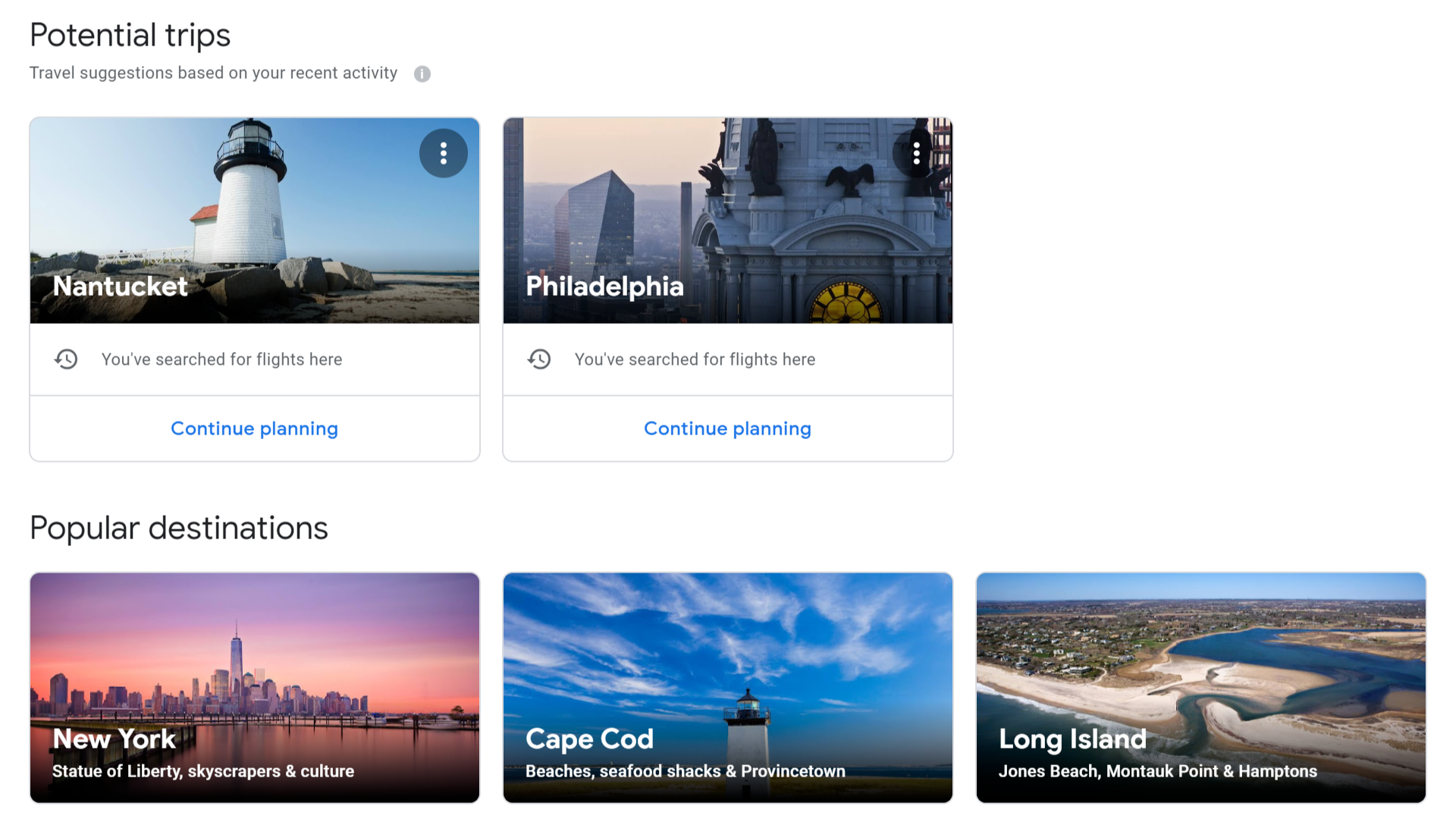
Task: Click the three-dot menu on Nantucket card
Action: [x=444, y=152]
